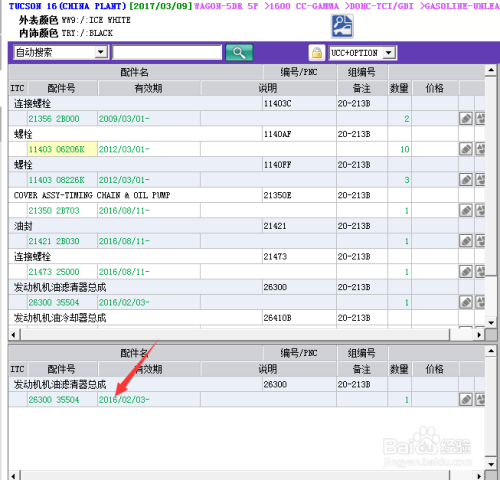Click shapes icon in upper 26300 35504 row
Viewport: 500px width, 480px height.
480,302
